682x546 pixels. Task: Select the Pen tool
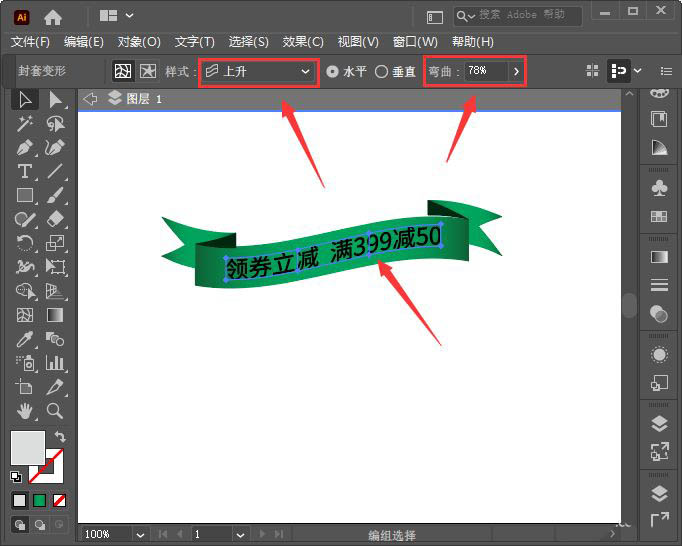point(25,147)
